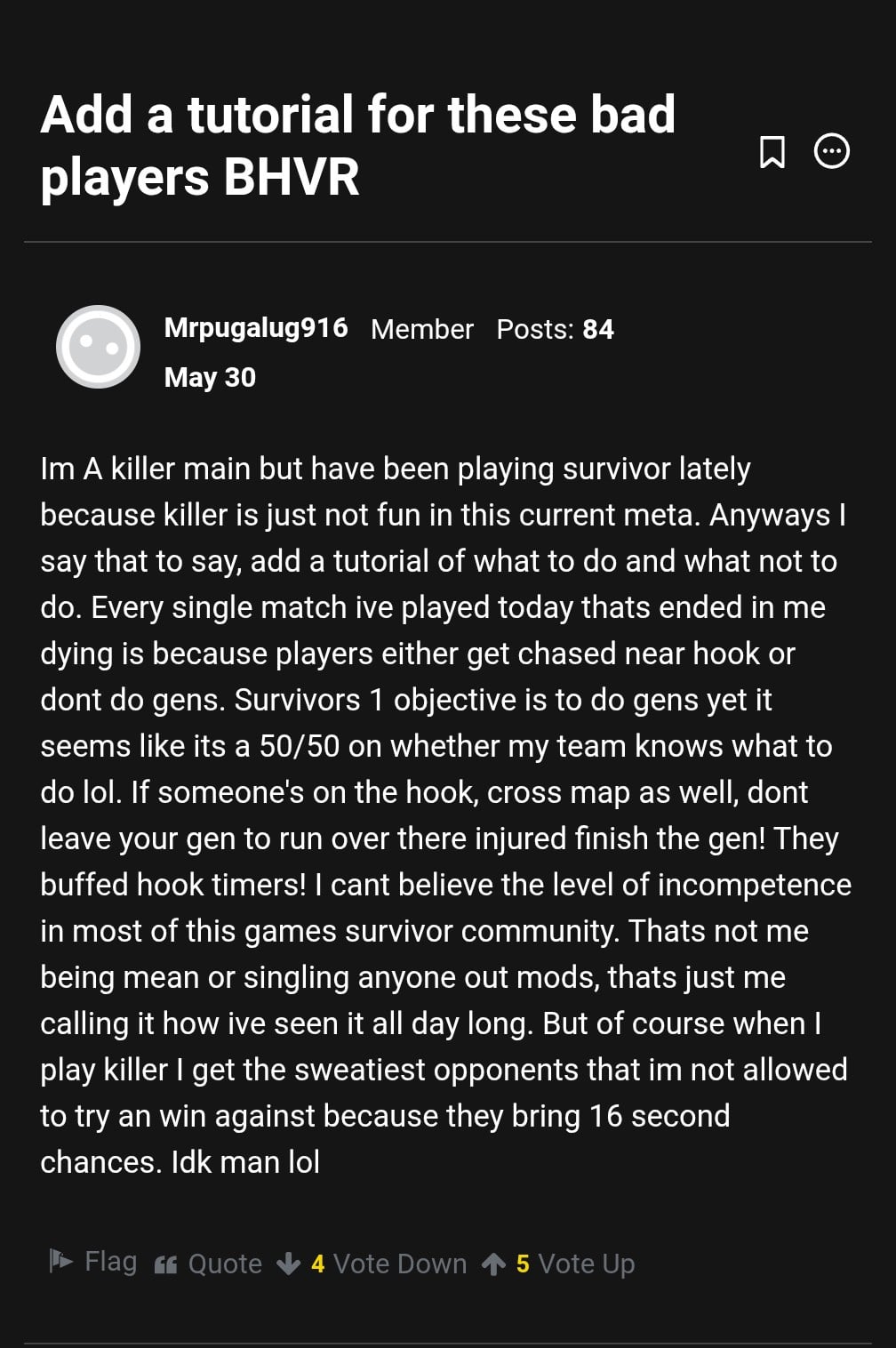The height and width of the screenshot is (1348, 896).
Task: Bookmark this discussion with the bookmark icon
Action: 772,151
